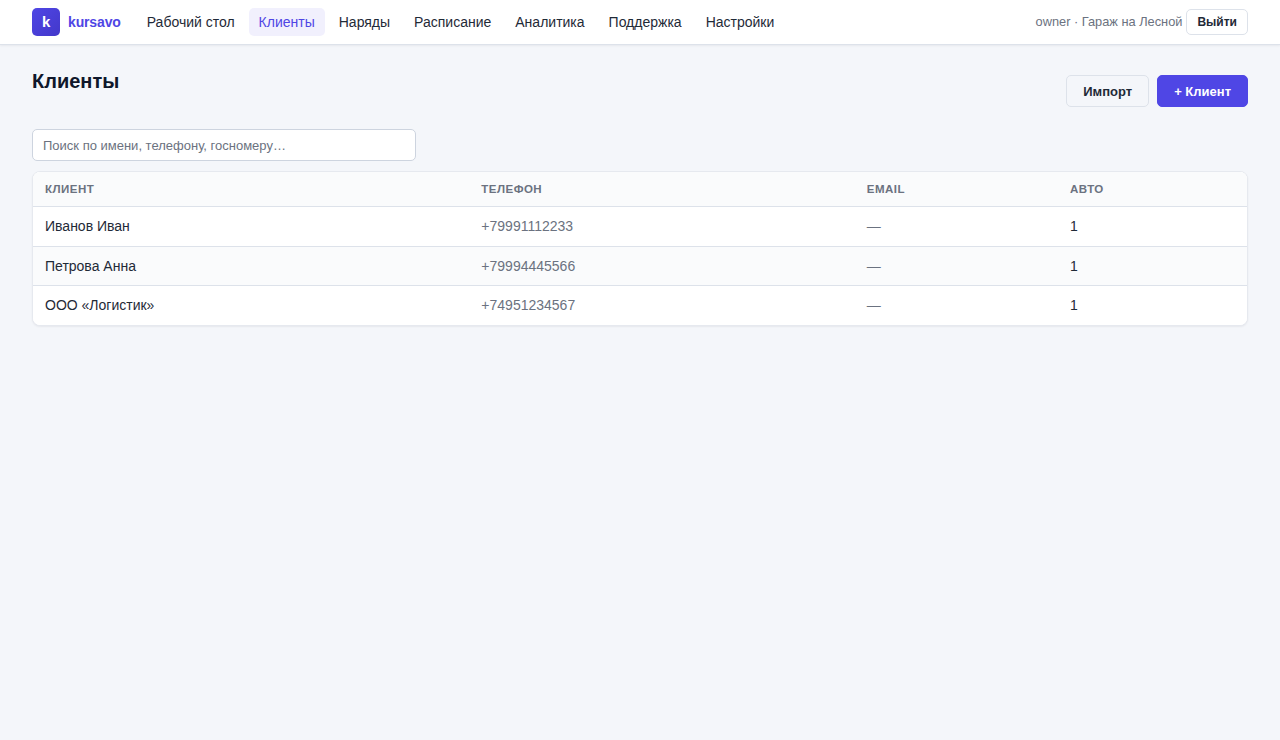1280x740 pixels.
Task: Open the Наряды section
Action: tap(365, 22)
